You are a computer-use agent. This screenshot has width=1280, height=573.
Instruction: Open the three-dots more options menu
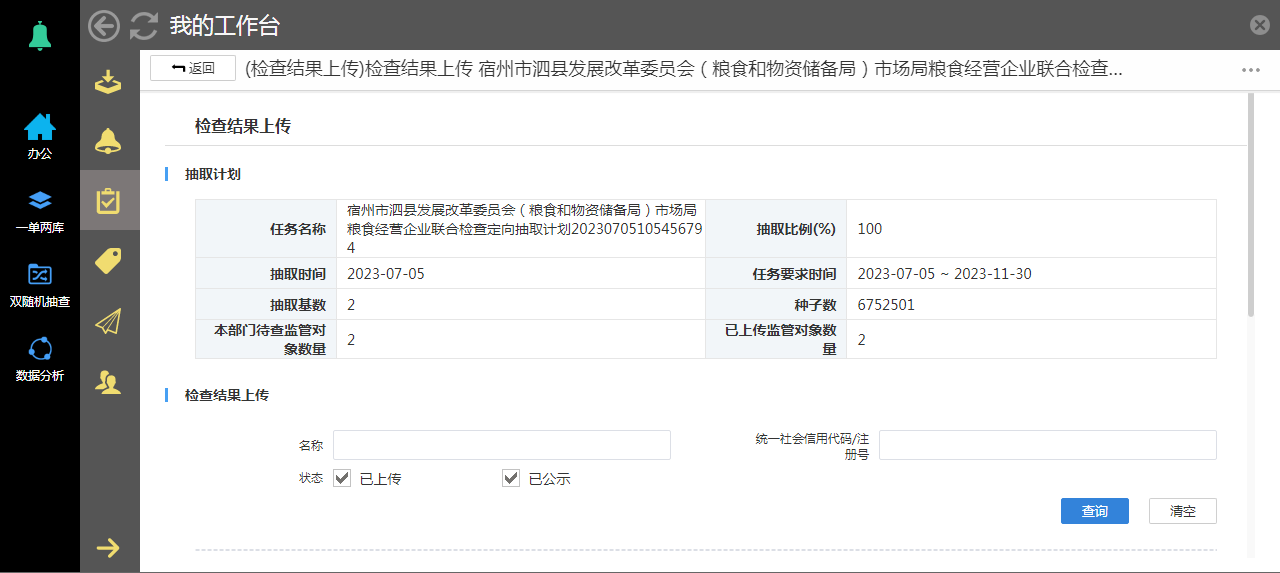coord(1250,70)
